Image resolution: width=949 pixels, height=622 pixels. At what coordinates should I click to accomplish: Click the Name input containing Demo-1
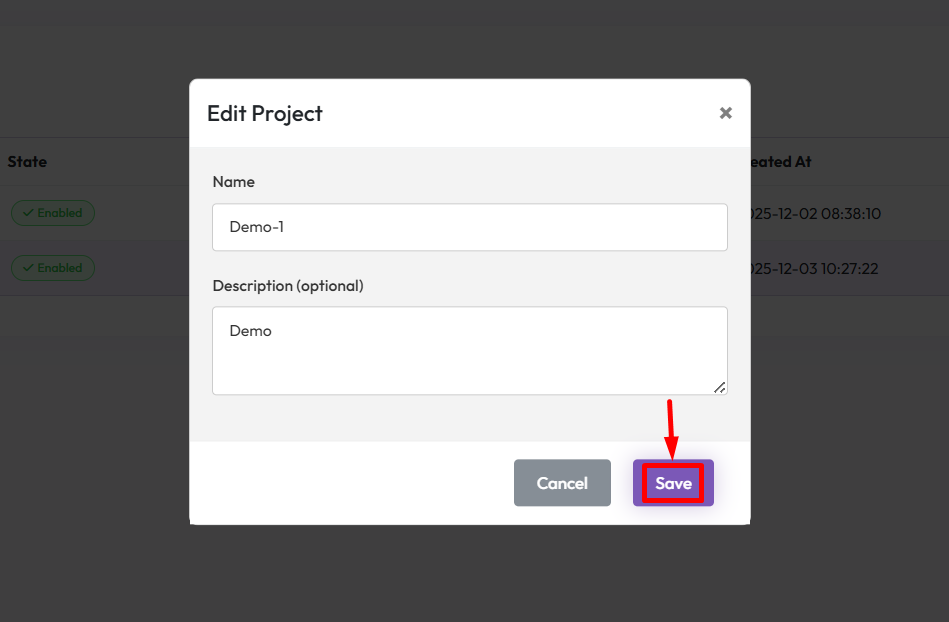tap(469, 227)
